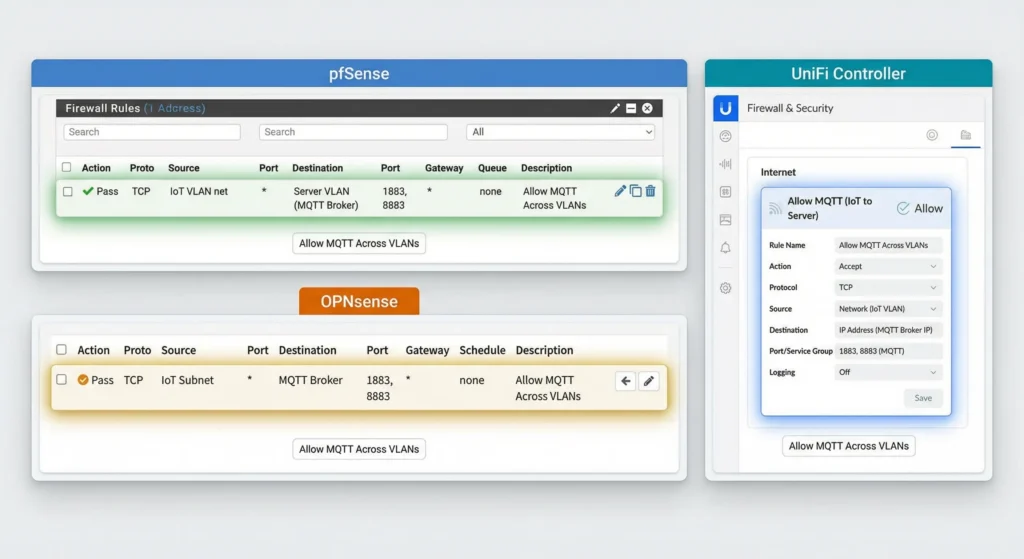
Task: Click the OPNsense Allow MQTT Across VLANs button
Action: (x=359, y=449)
